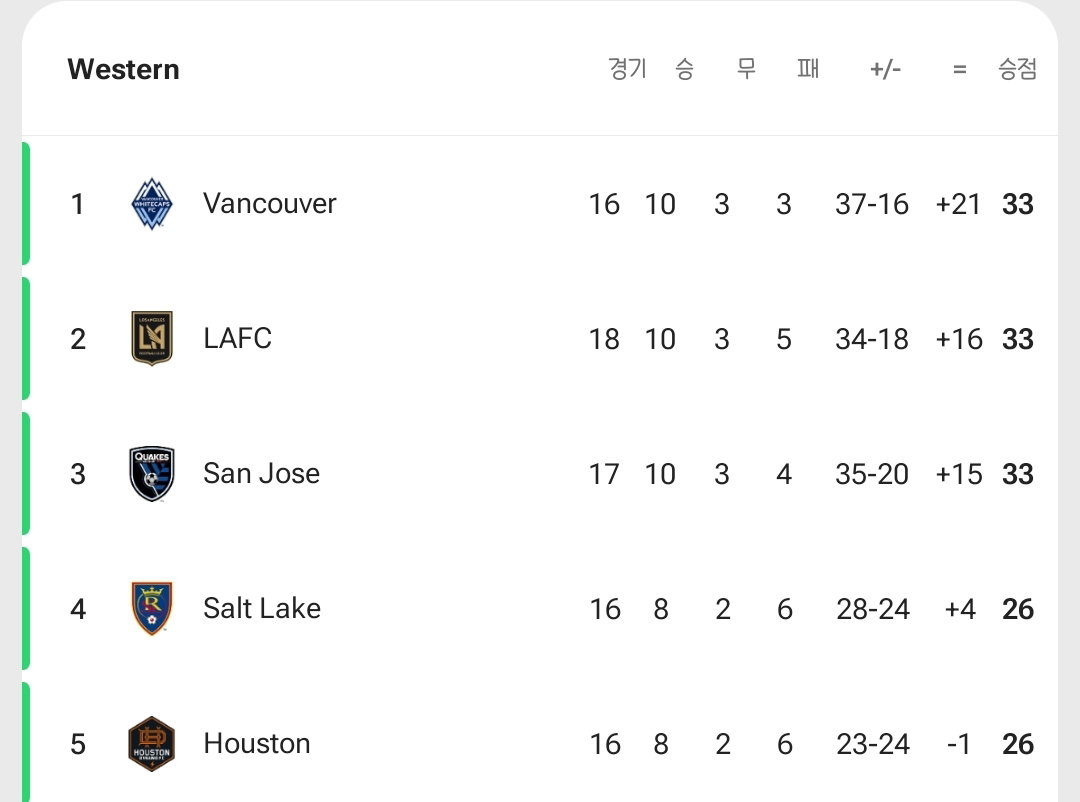Open the Houston Dynamo logo
The height and width of the screenshot is (802, 1080).
pyautogui.click(x=152, y=743)
